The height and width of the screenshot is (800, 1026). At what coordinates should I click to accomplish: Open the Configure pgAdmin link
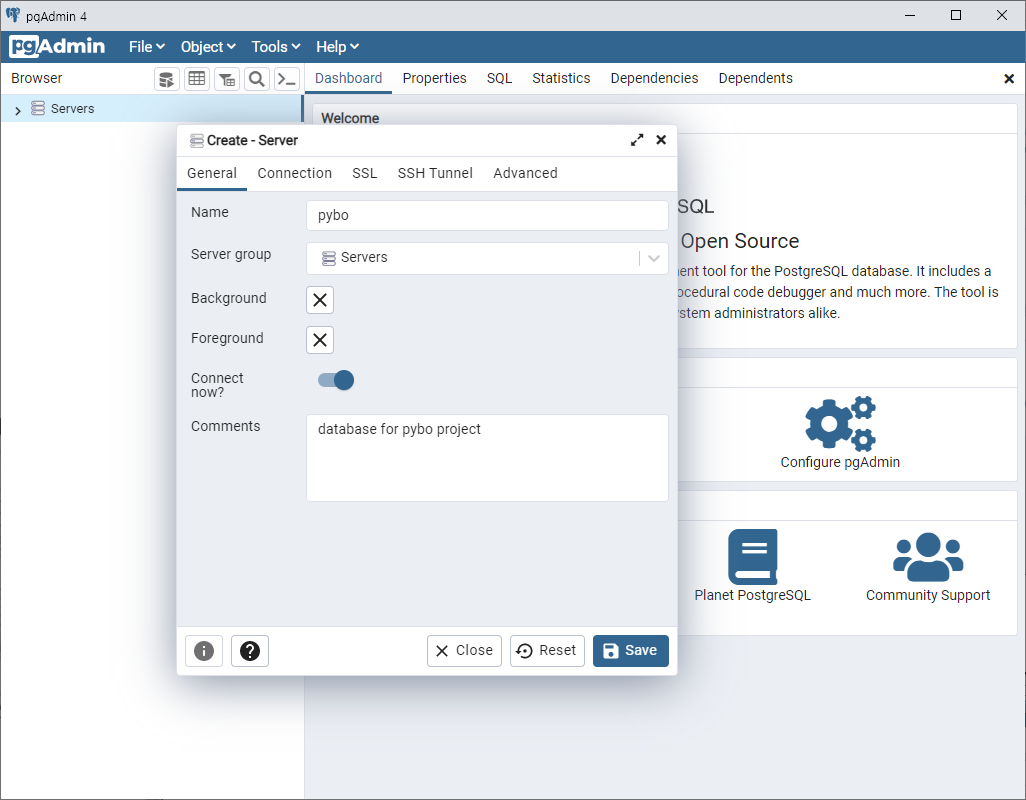840,462
